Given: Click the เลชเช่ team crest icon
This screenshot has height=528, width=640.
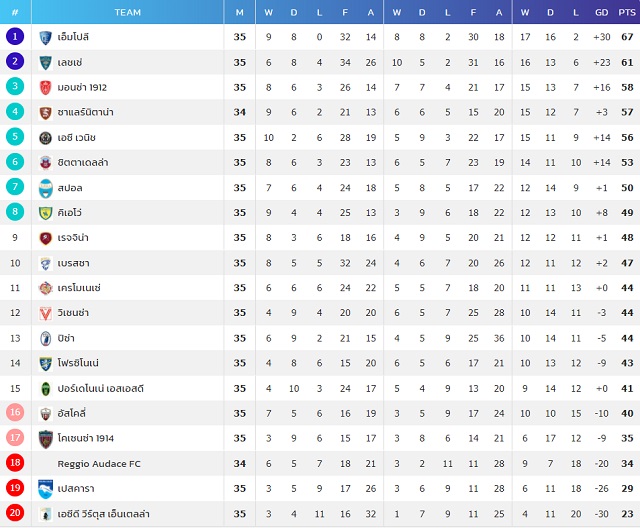Looking at the screenshot, I should [45, 63].
